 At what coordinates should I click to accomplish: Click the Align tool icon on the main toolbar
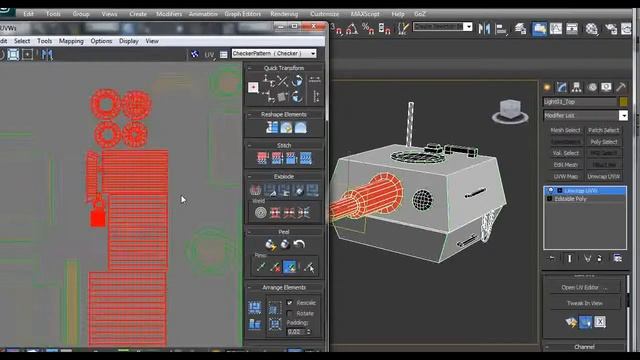point(501,29)
